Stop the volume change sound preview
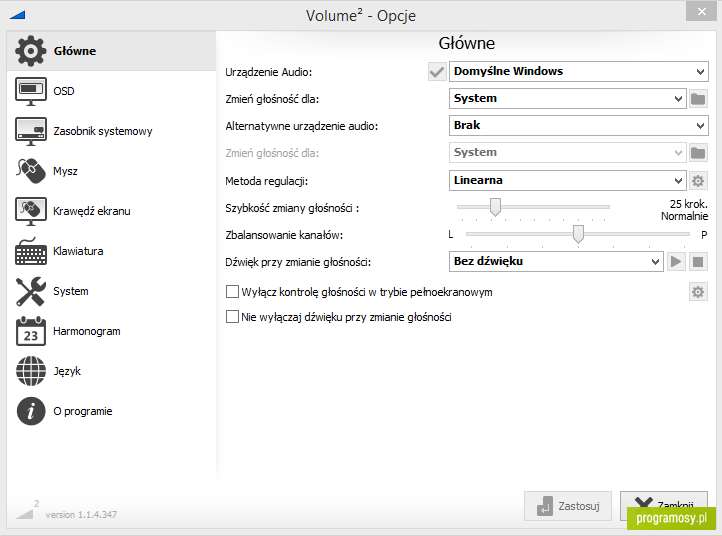This screenshot has height=536, width=722. 698,262
